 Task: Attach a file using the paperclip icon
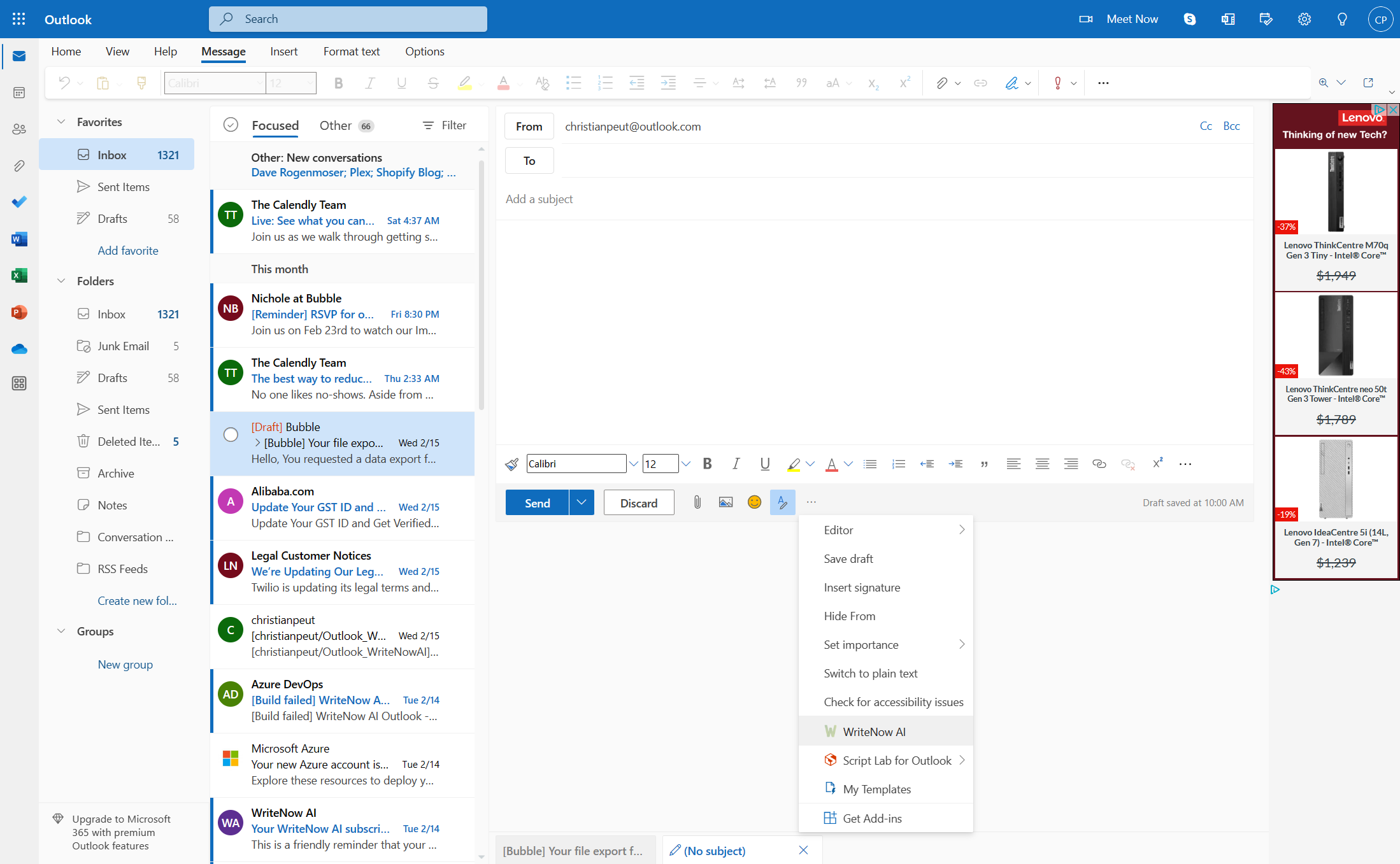click(x=697, y=502)
